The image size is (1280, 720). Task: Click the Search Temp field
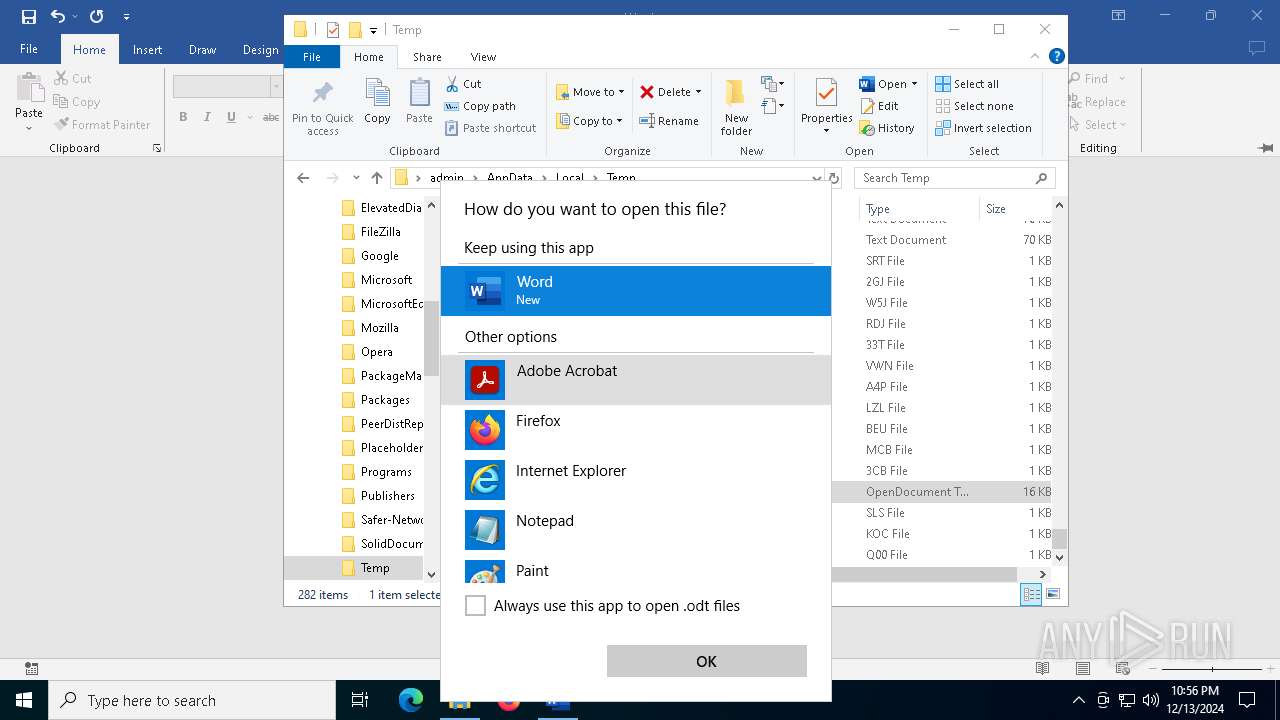955,178
